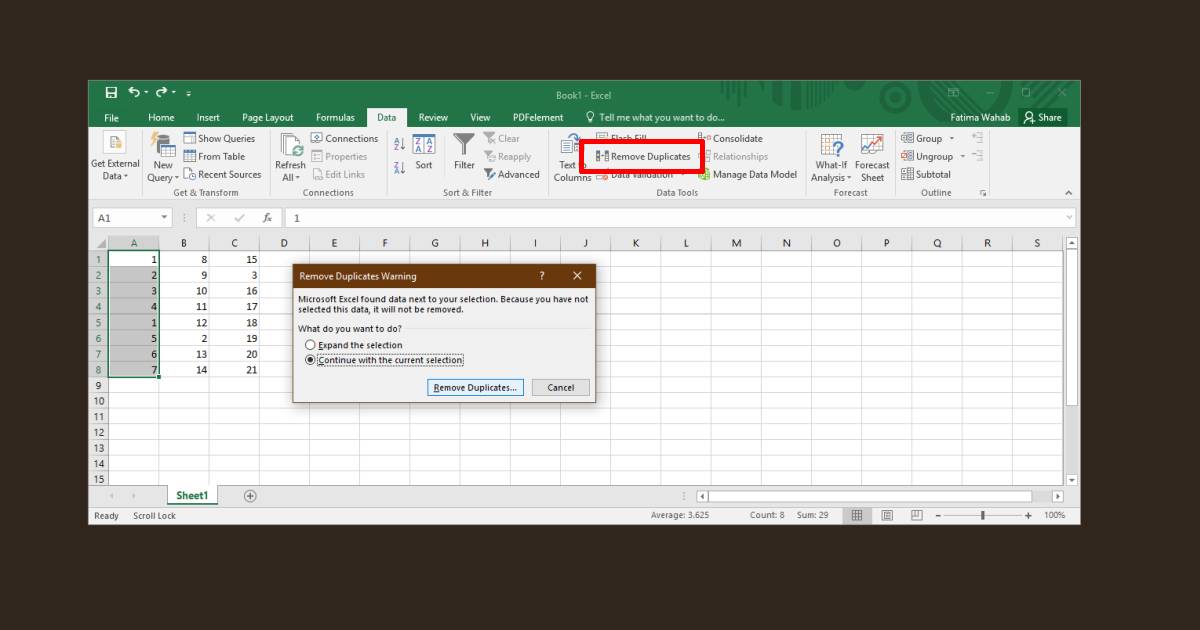
Task: Switch to the Home tab
Action: 161,118
